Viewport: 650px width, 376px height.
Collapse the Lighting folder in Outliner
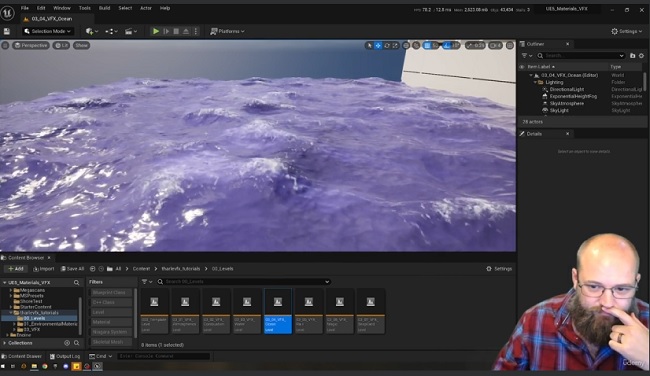click(535, 82)
